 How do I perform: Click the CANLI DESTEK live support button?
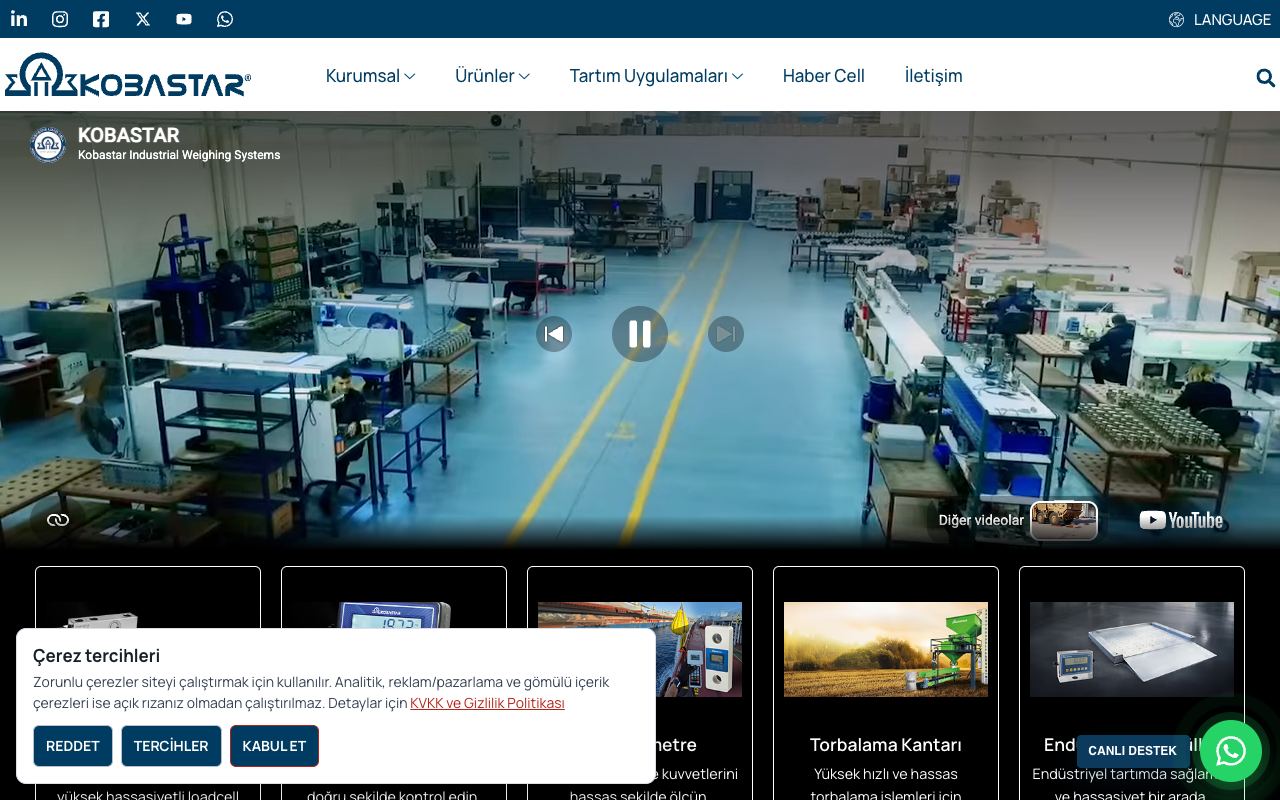[1133, 751]
